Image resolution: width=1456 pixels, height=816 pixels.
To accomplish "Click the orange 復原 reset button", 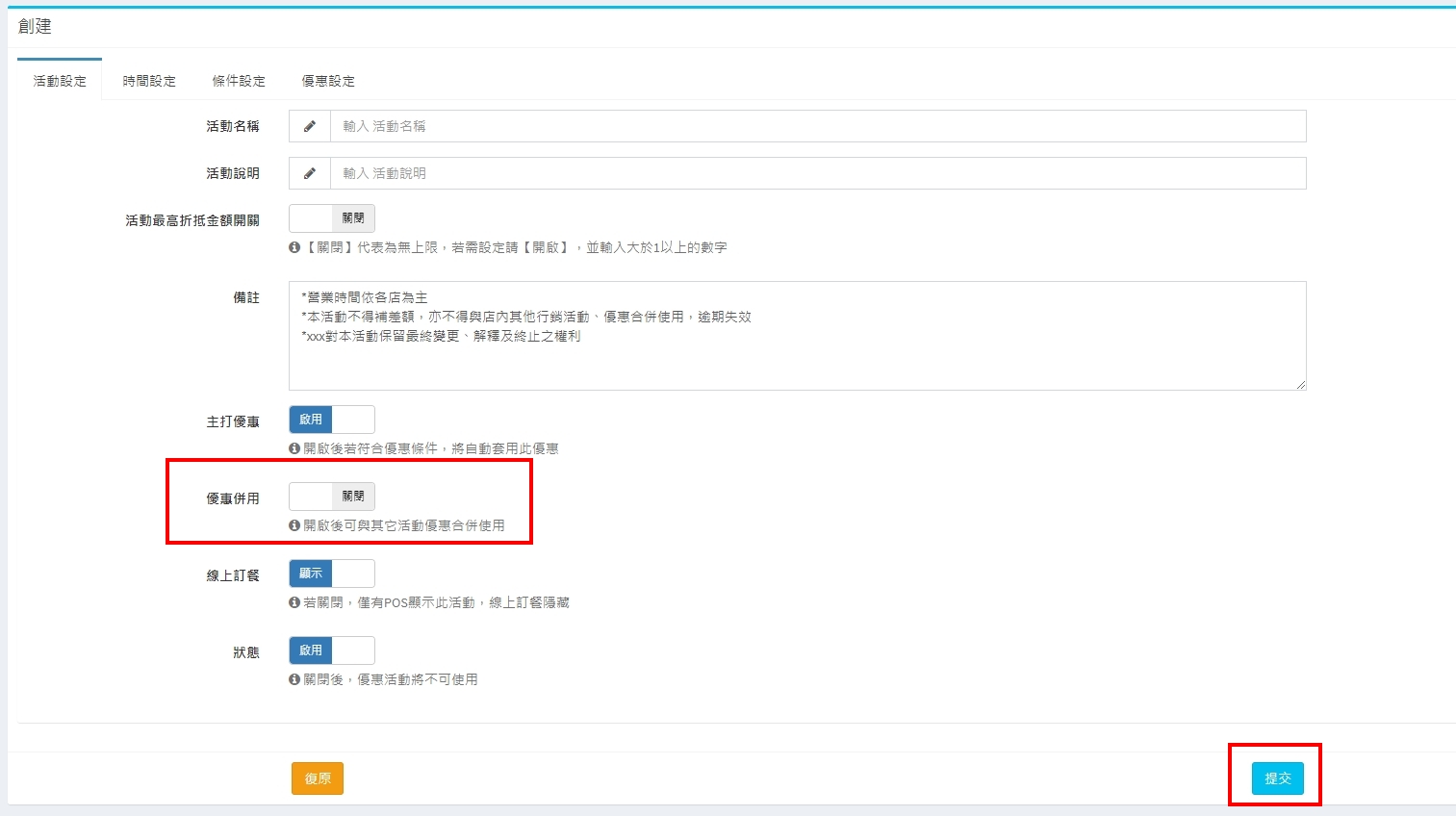I will point(318,778).
